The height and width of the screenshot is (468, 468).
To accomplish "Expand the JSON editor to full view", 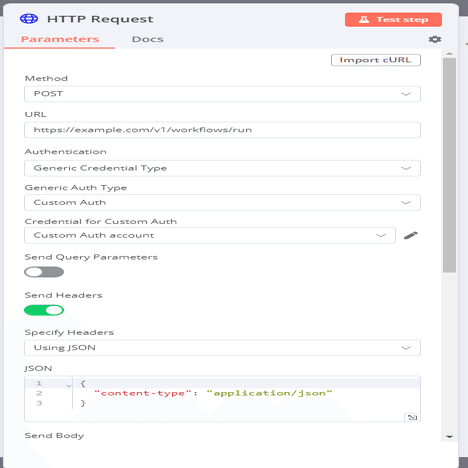I will (412, 417).
